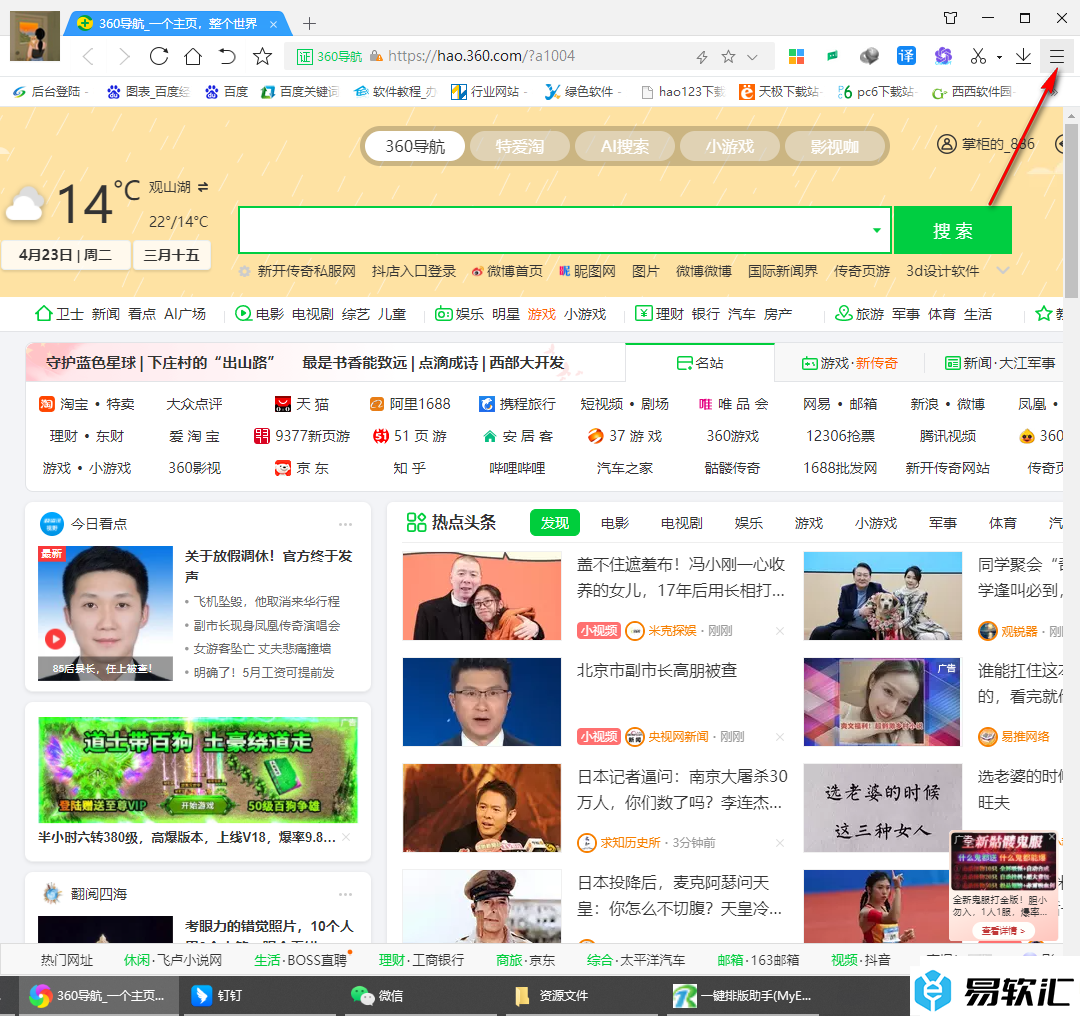Open the downloads arrow icon
Viewport: 1080px width, 1016px height.
[1024, 56]
